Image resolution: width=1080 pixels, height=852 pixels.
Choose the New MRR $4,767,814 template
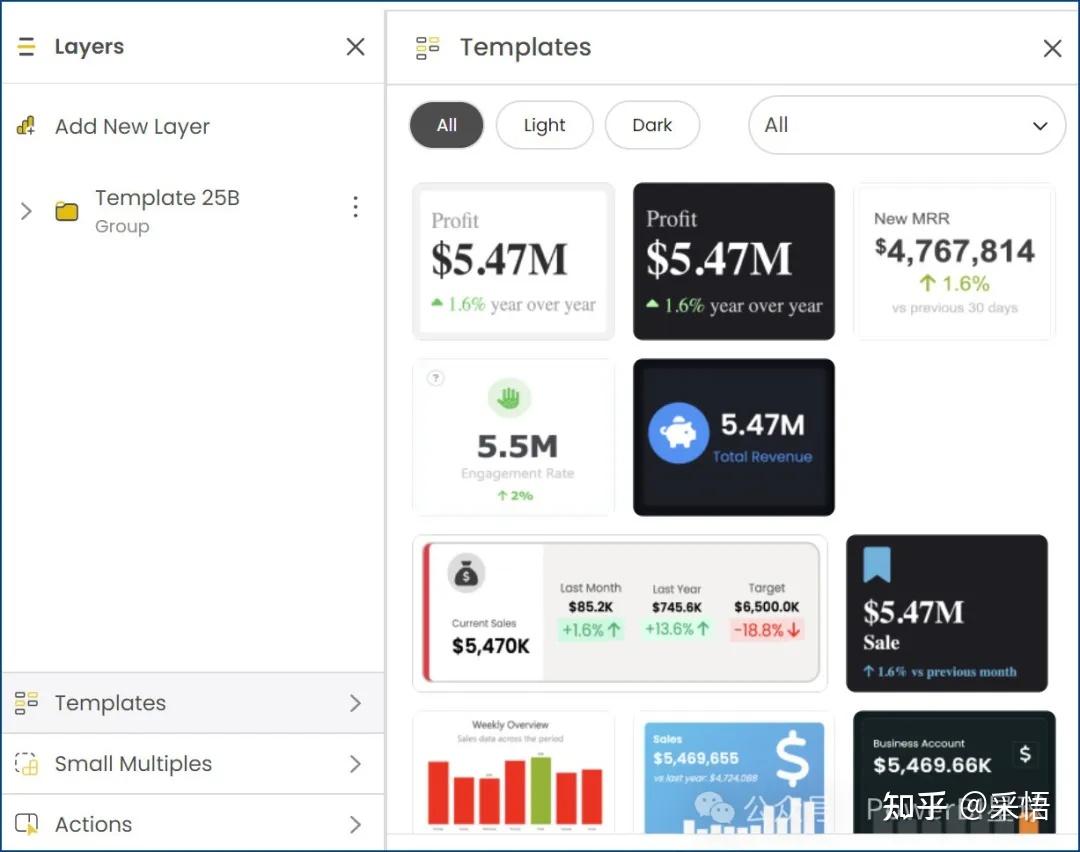[955, 262]
